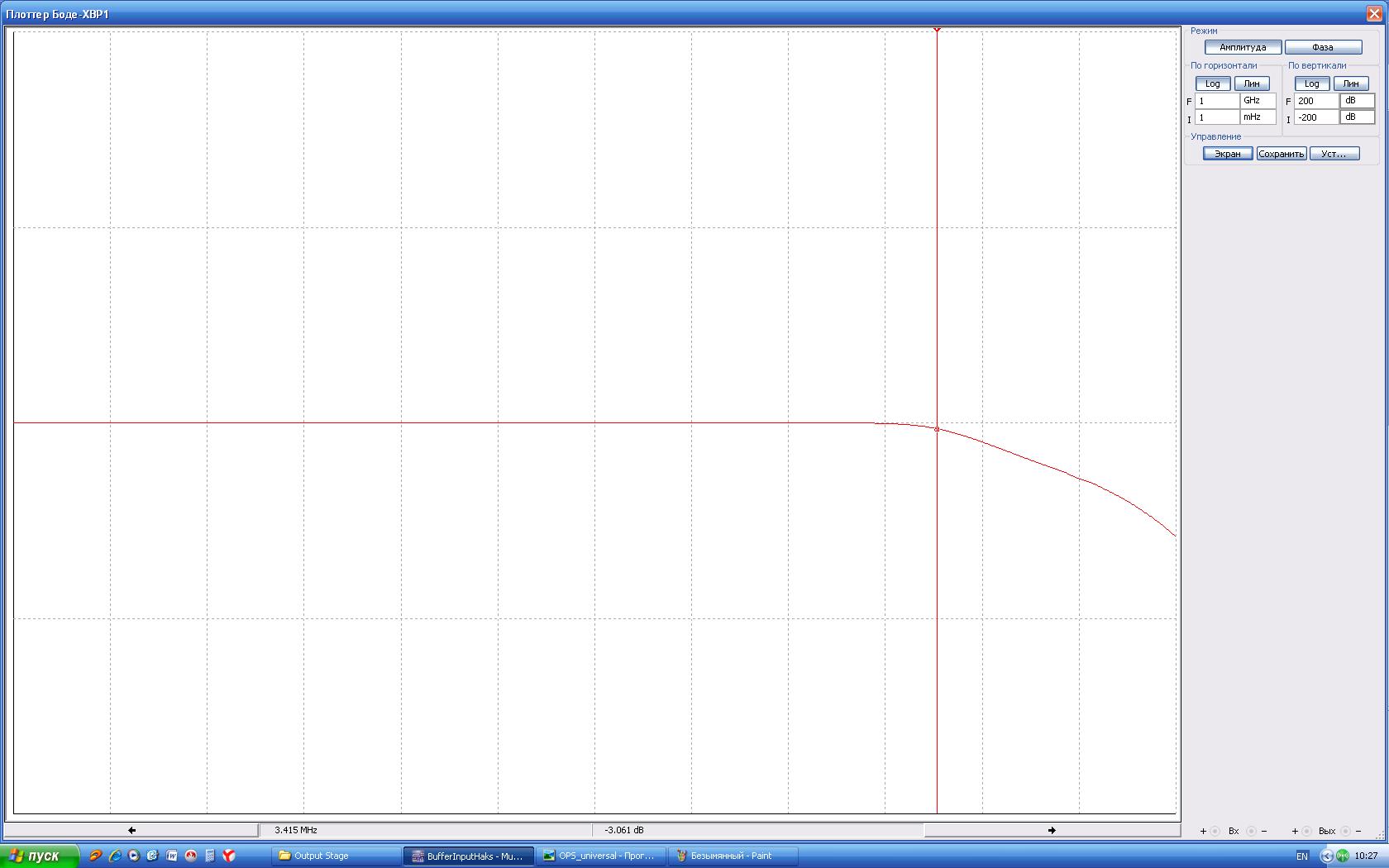Expand hidden system tray icons
Image resolution: width=1389 pixels, height=868 pixels.
(1326, 856)
